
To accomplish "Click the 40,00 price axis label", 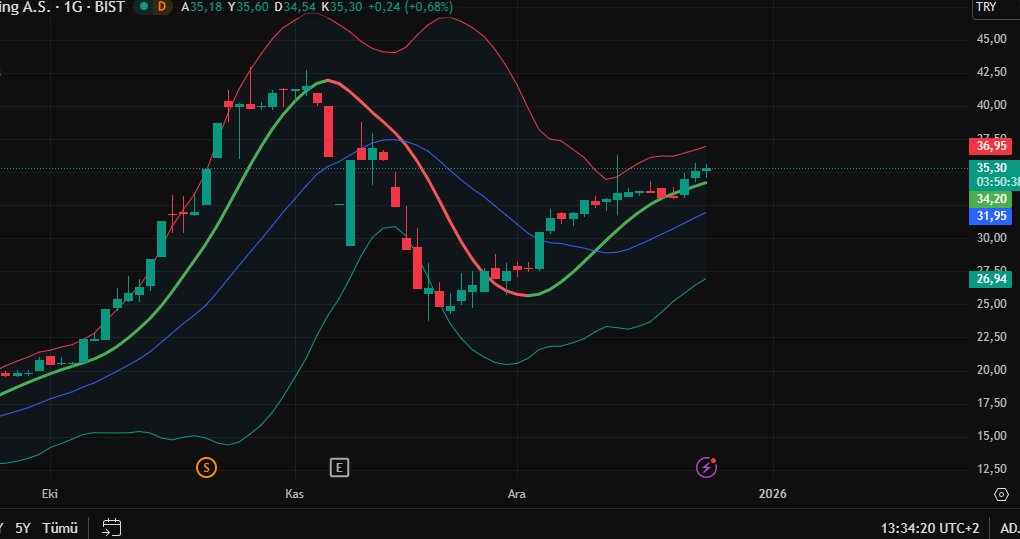I will click(x=991, y=105).
